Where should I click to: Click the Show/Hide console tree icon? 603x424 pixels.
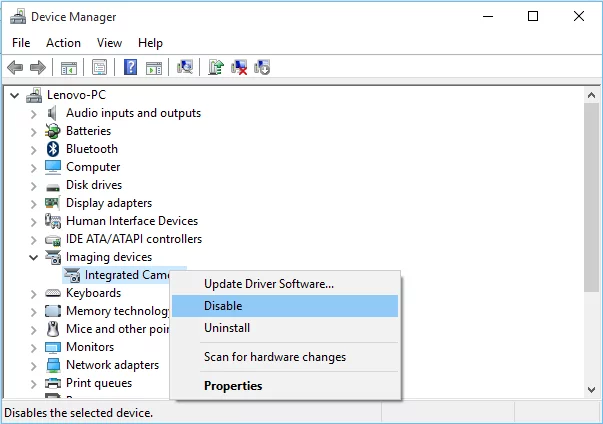tap(69, 67)
